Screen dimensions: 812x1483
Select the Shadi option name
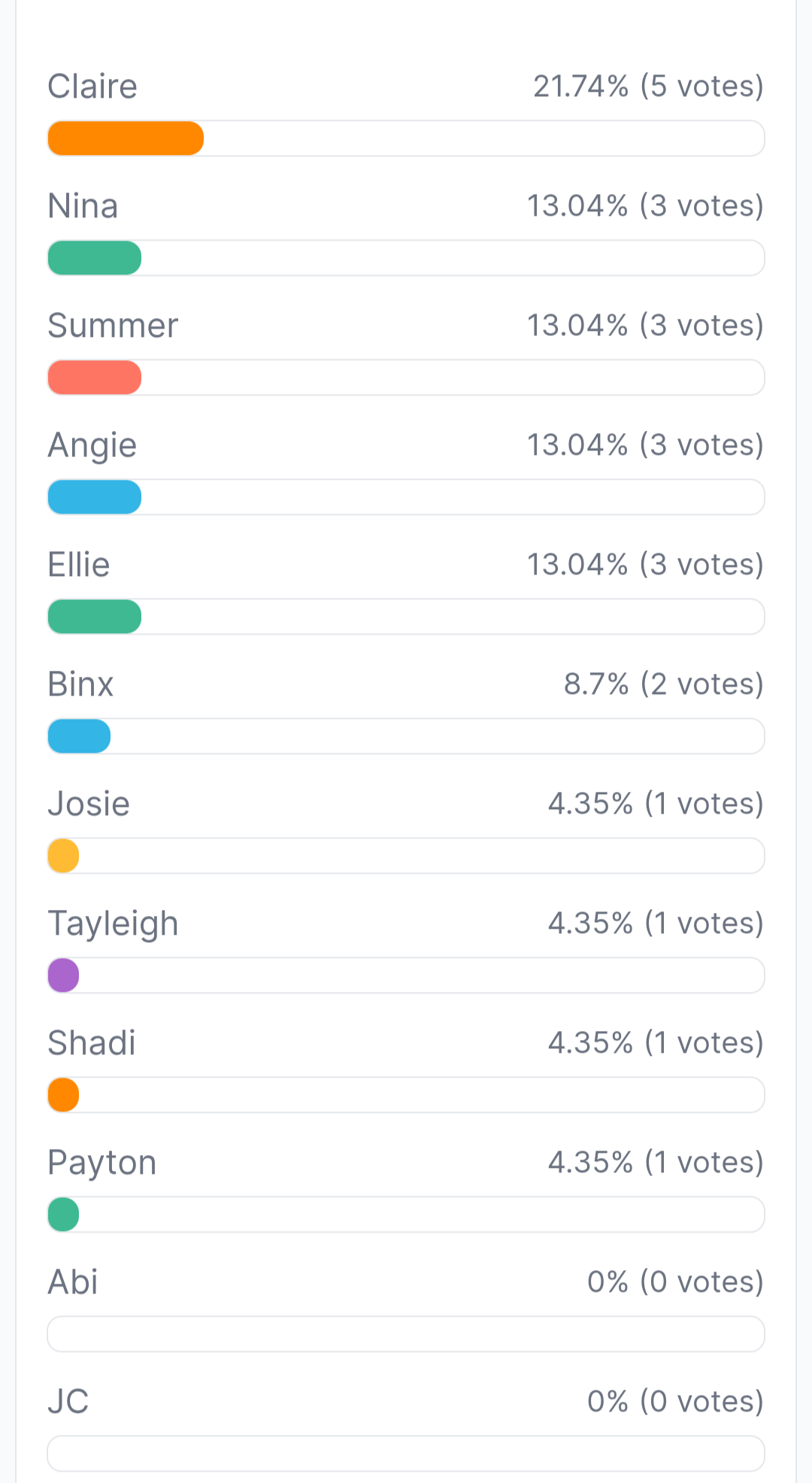(92, 1043)
